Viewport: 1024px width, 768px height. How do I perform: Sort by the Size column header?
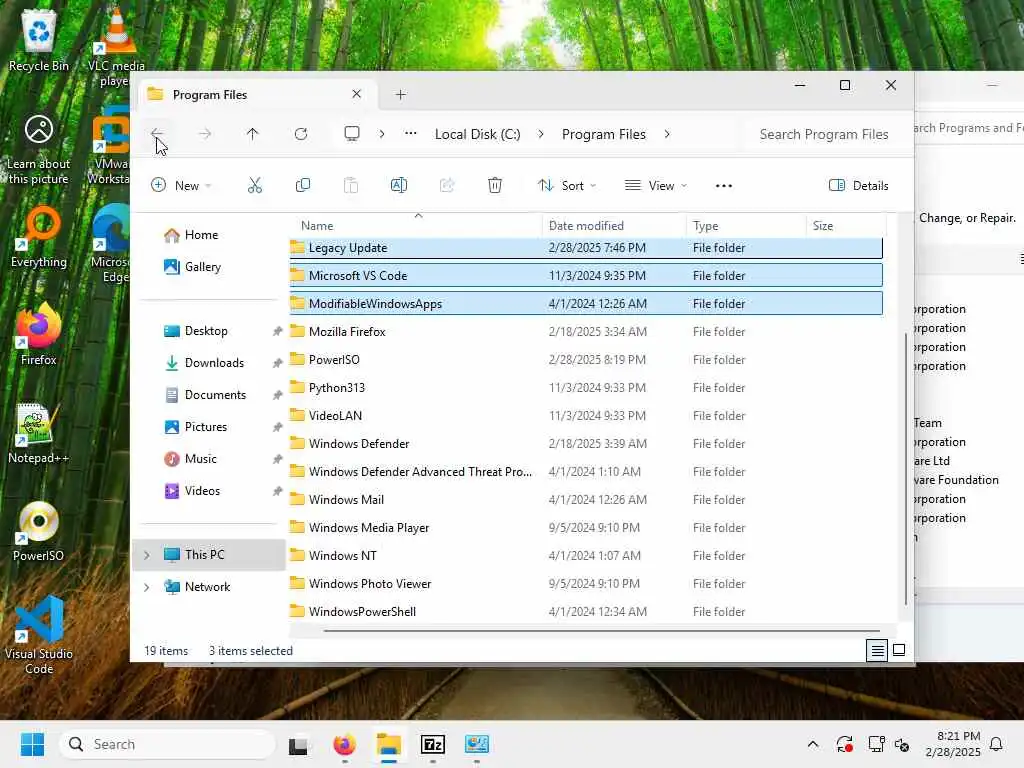(845, 225)
